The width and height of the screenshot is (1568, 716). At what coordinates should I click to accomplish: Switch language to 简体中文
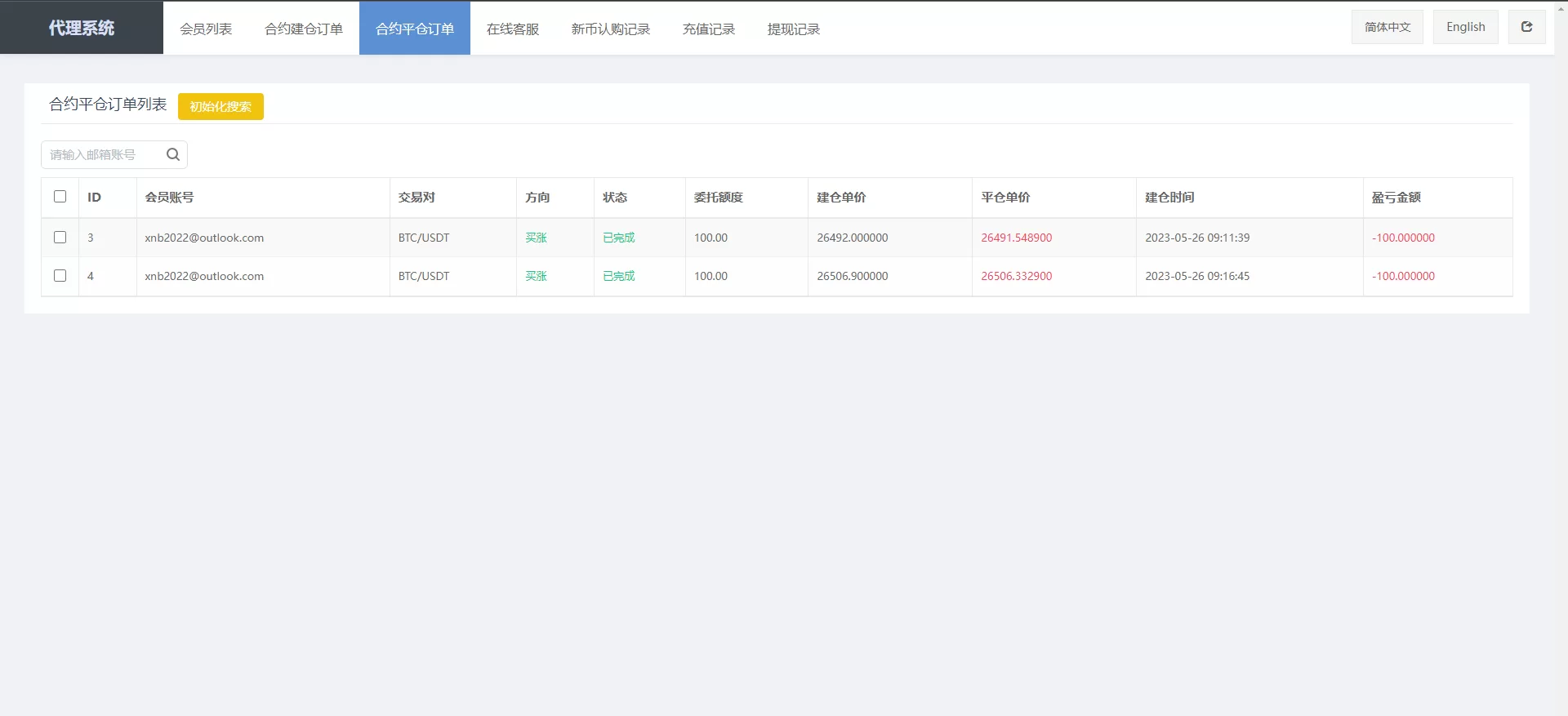click(x=1388, y=27)
